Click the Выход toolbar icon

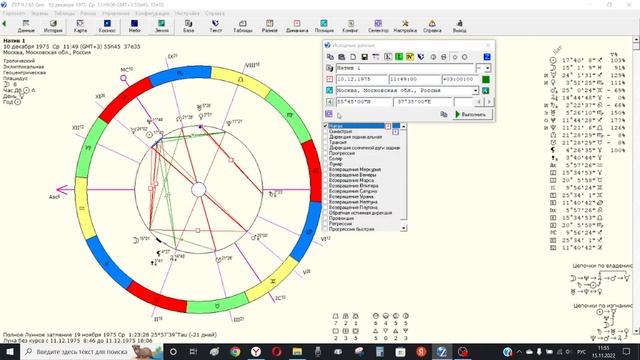coord(459,27)
